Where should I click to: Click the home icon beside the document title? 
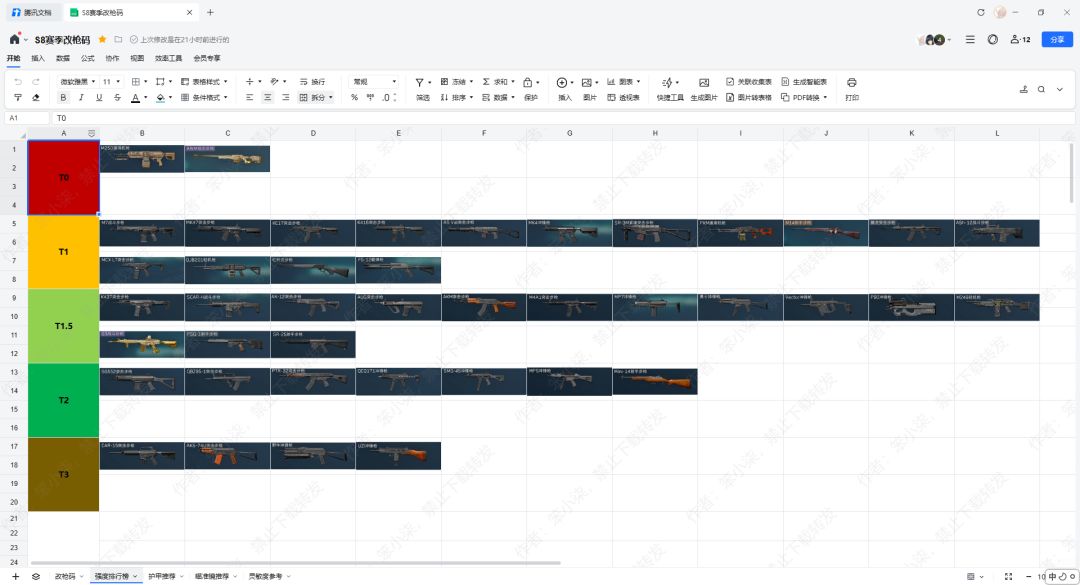click(14, 39)
